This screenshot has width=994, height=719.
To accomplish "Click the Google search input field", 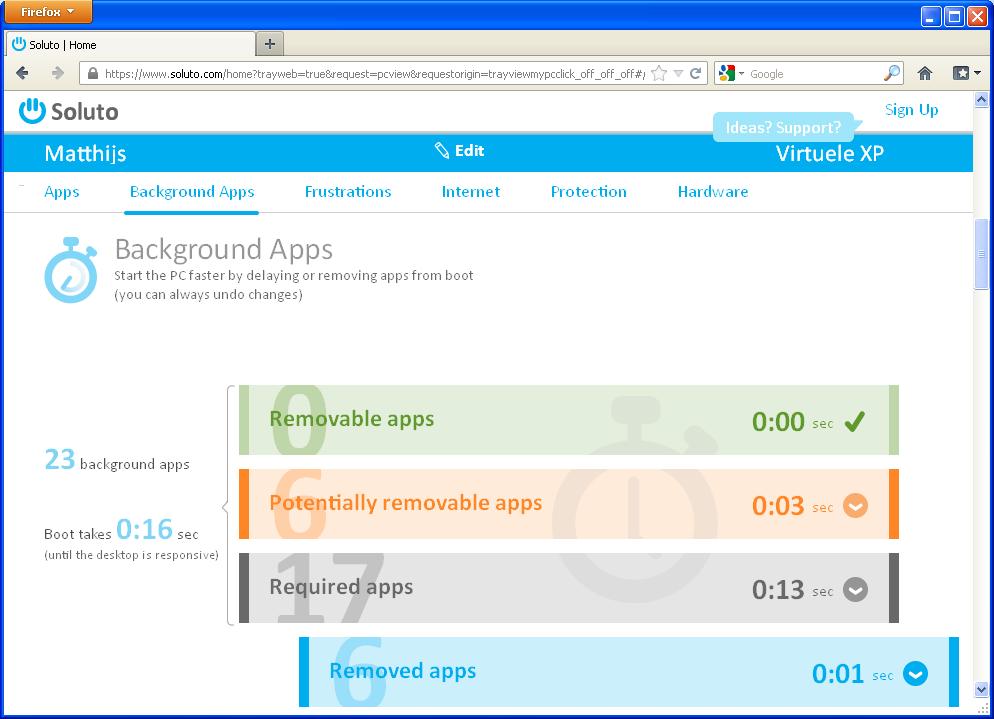I will click(x=812, y=73).
